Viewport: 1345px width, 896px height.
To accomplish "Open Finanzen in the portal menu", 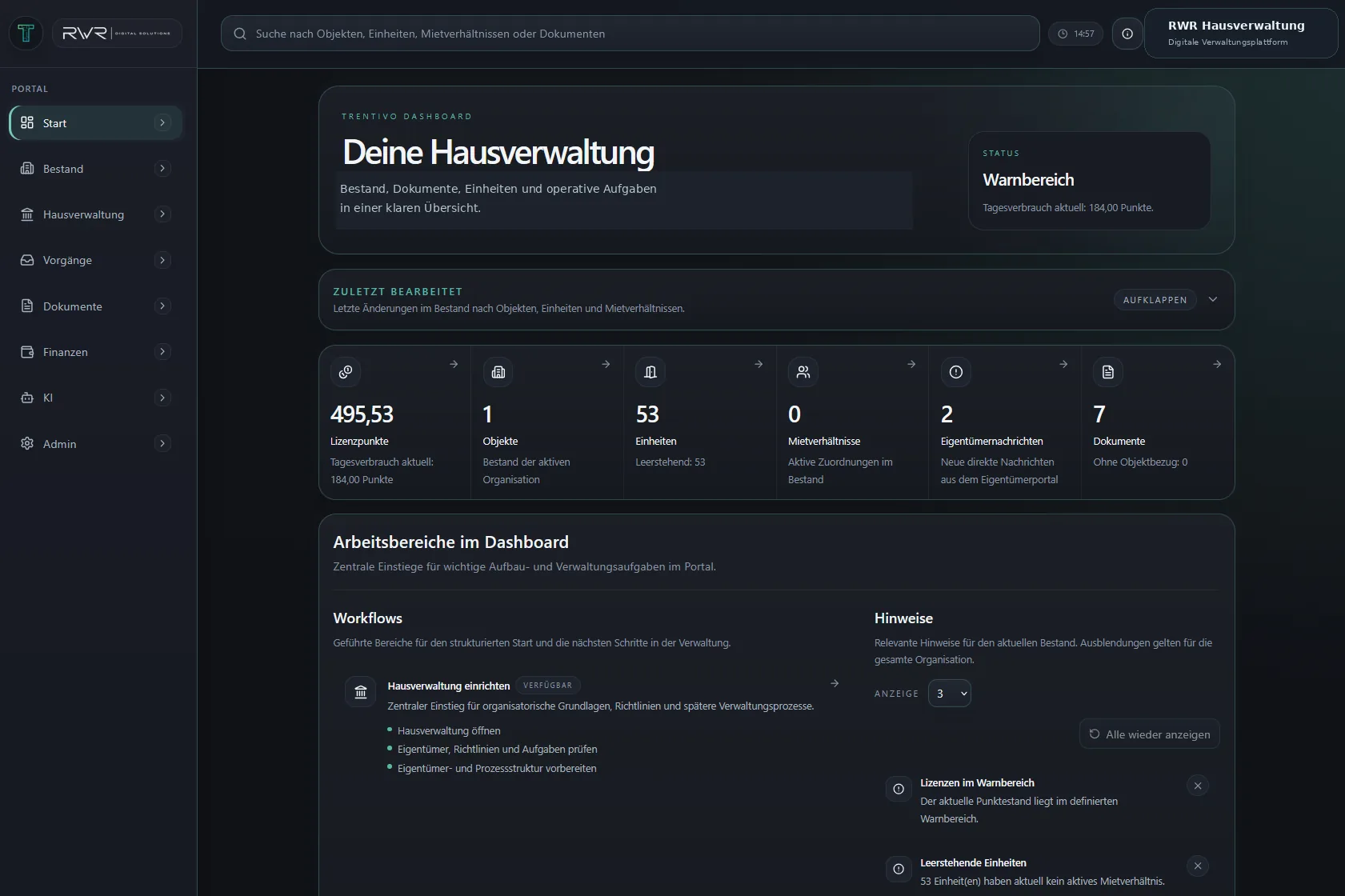I will click(96, 352).
